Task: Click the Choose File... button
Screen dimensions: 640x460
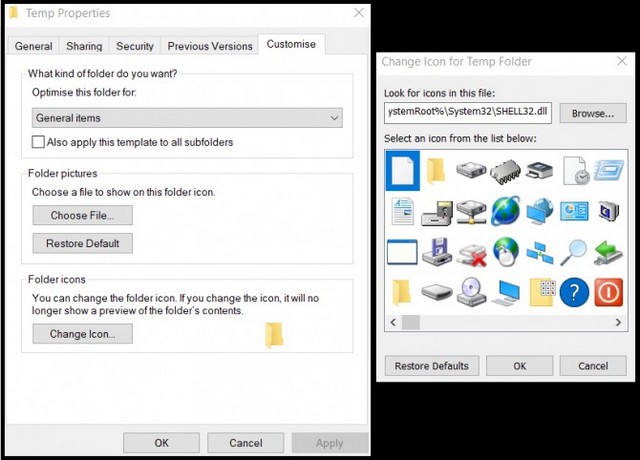Action: pyautogui.click(x=82, y=215)
